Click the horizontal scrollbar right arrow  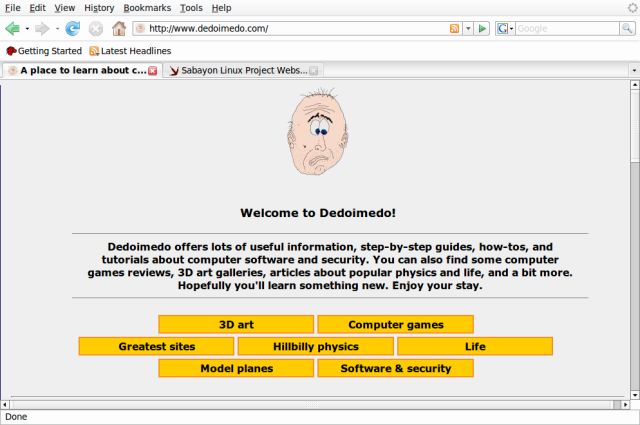[x=625, y=405]
